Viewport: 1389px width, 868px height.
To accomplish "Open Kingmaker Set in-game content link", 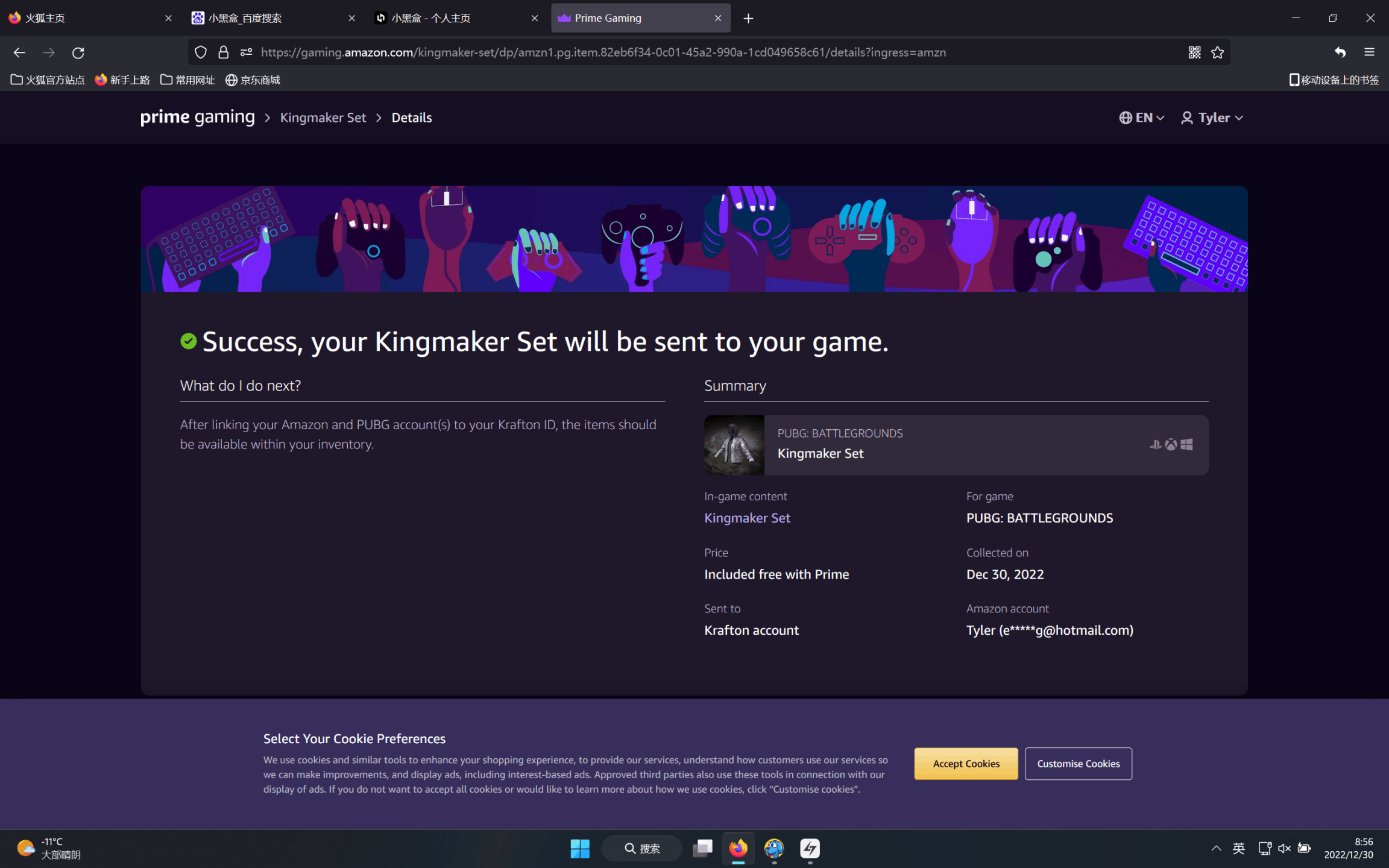I will 747,518.
